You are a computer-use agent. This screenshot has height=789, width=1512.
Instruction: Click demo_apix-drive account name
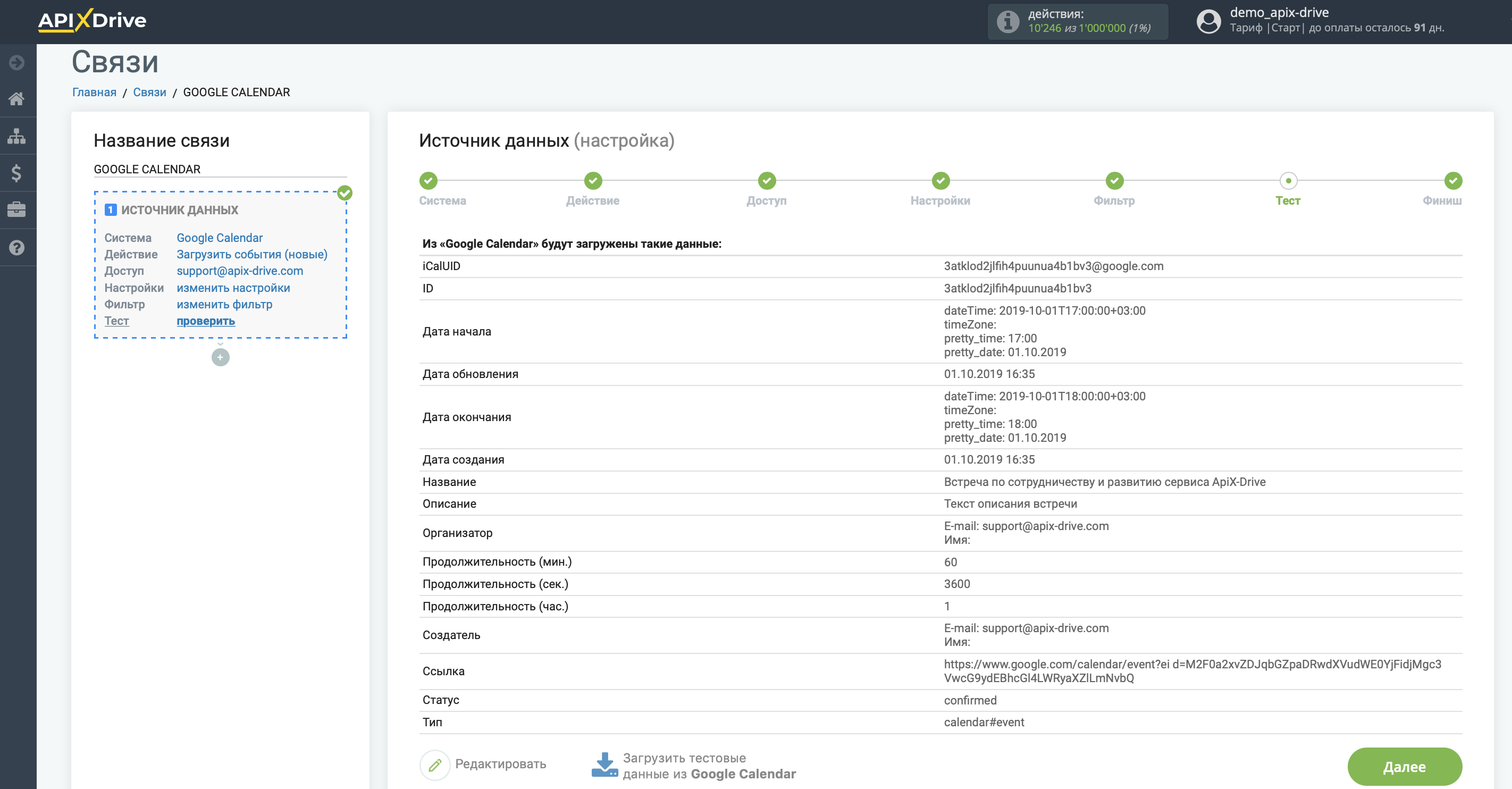click(1279, 12)
